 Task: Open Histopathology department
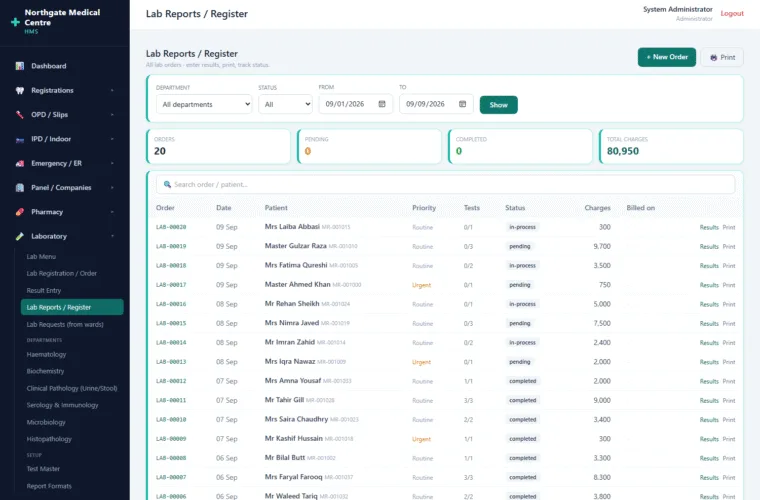point(49,439)
